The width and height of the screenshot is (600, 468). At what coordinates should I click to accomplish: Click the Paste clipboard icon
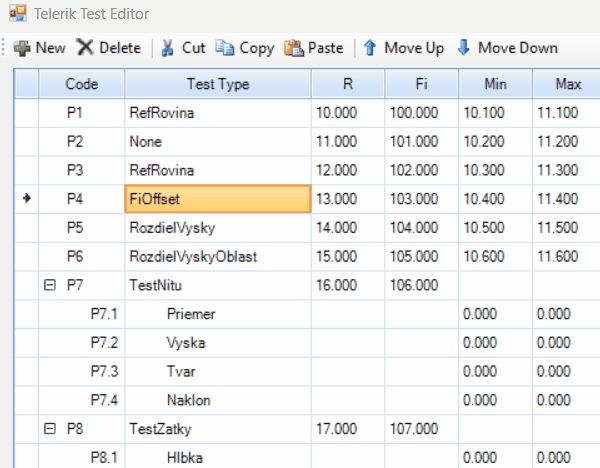click(293, 47)
